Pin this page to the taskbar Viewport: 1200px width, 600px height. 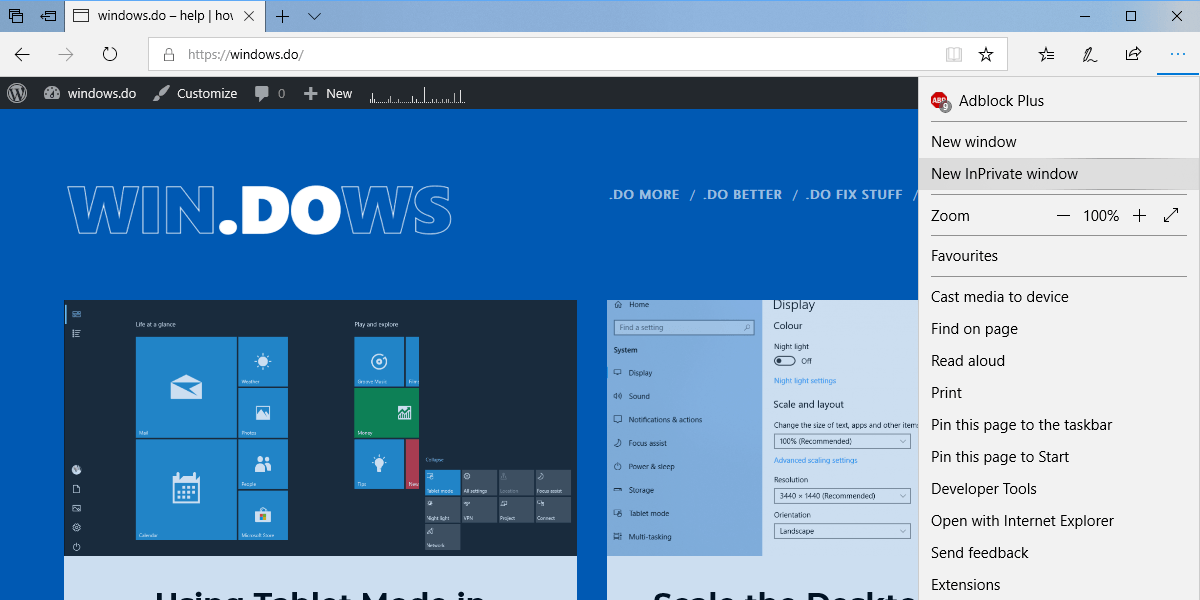point(1059,425)
